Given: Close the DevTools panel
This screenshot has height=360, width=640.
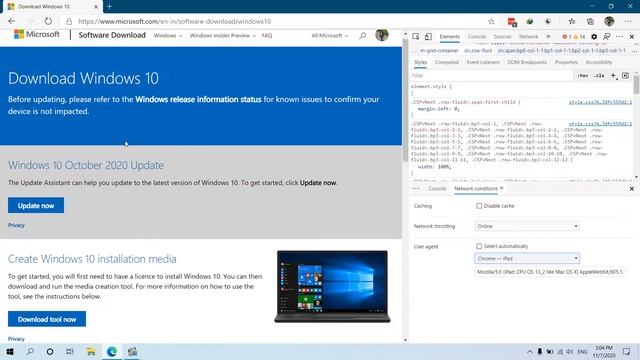Looking at the screenshot, I should pyautogui.click(x=632, y=36).
